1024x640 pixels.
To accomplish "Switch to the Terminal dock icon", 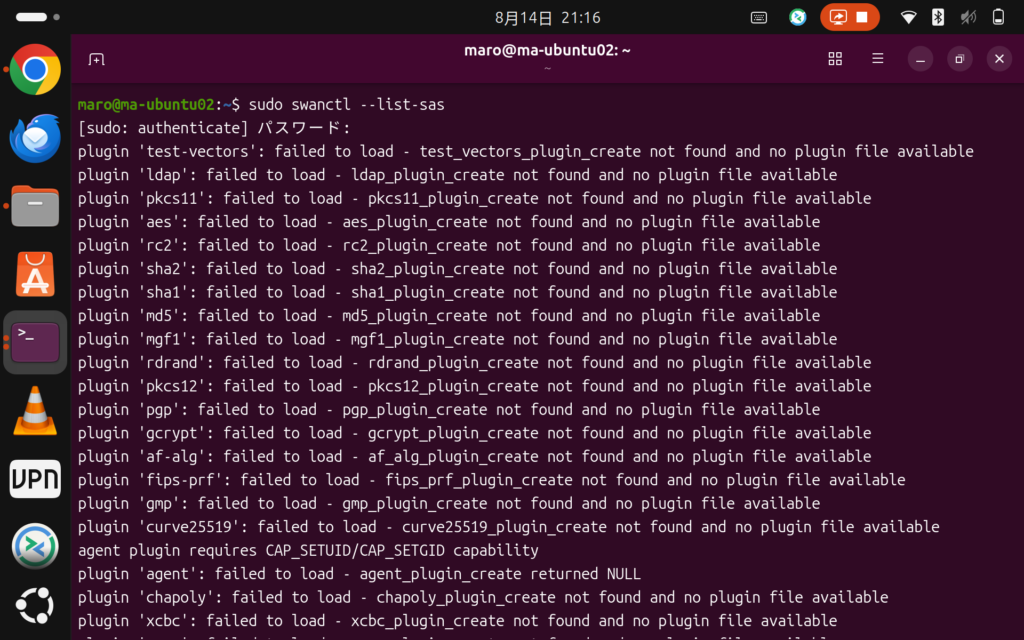I will click(35, 342).
